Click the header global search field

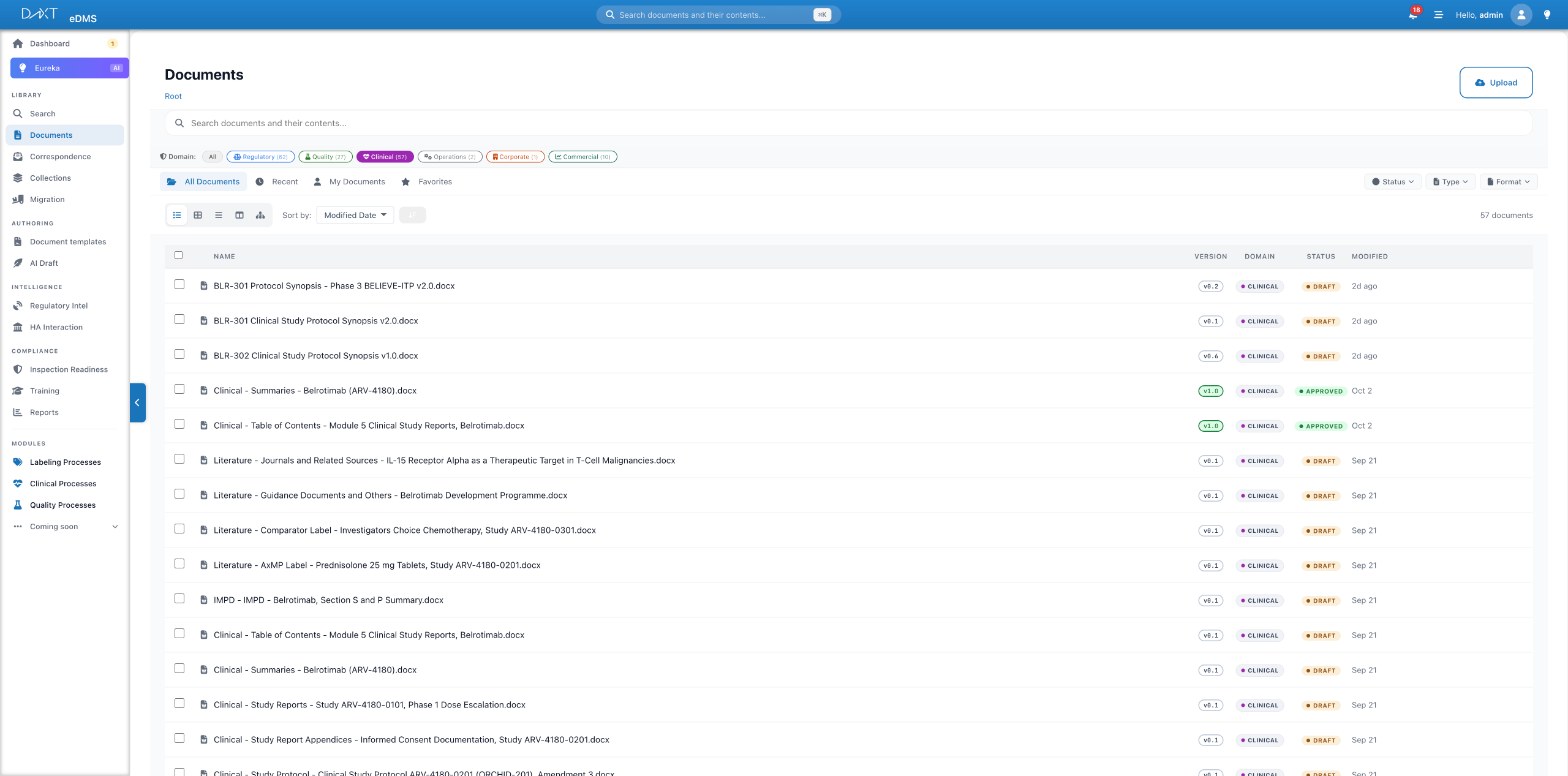[x=718, y=15]
